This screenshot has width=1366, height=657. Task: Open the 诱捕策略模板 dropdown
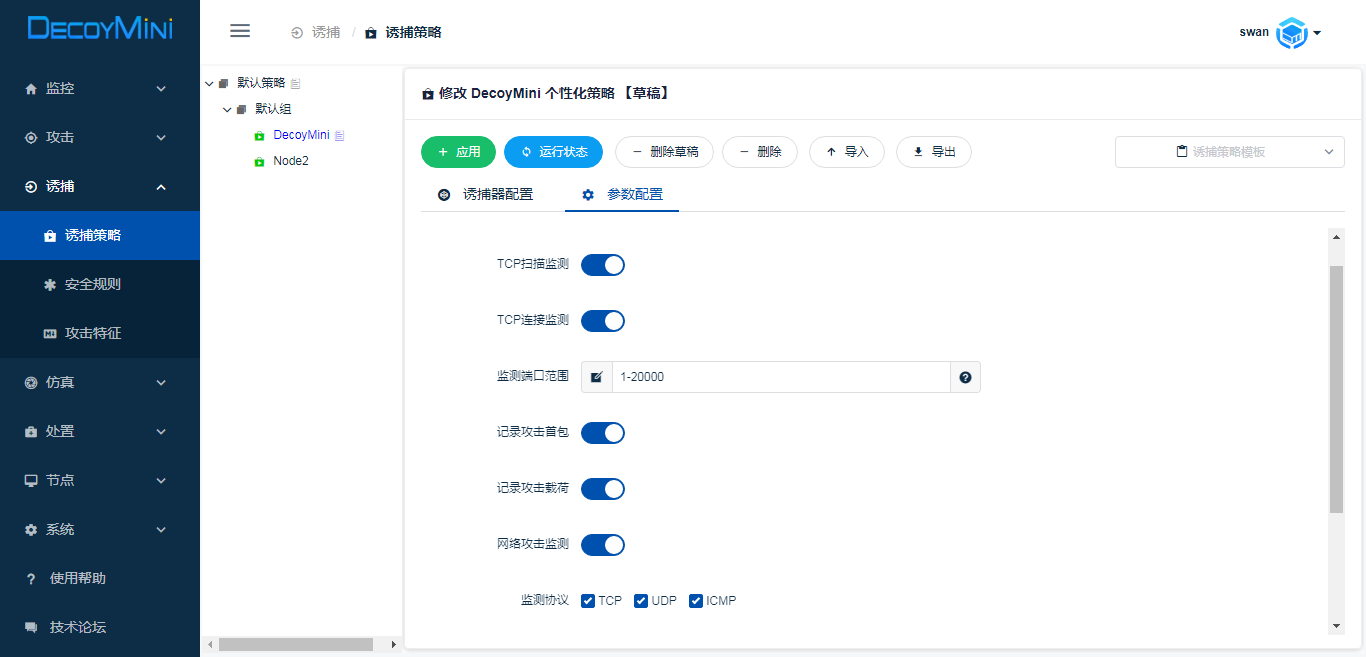[1229, 152]
